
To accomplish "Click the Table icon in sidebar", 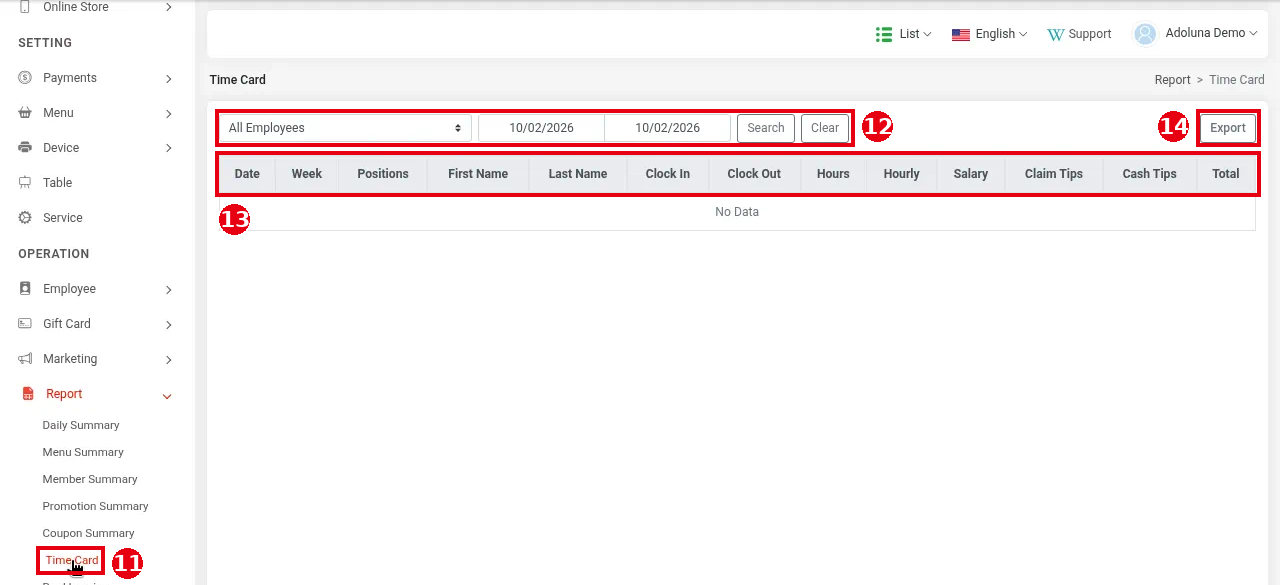I will pos(25,183).
